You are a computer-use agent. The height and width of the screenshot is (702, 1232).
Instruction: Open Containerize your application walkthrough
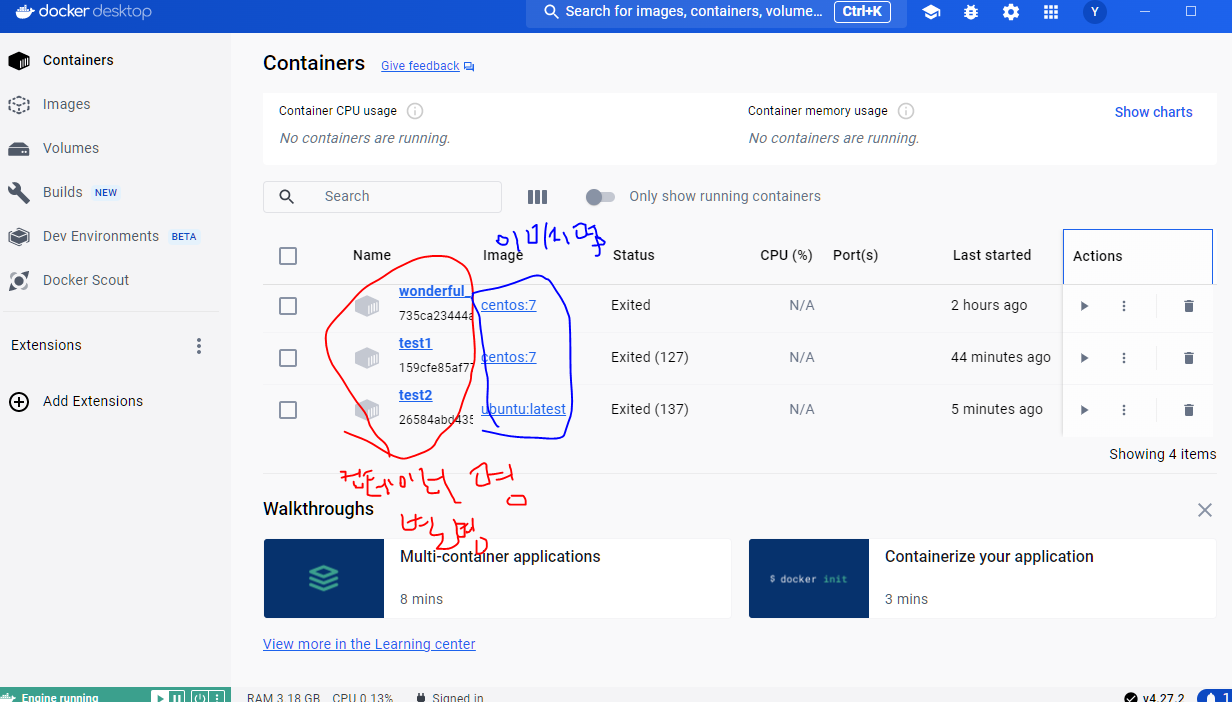(x=982, y=578)
